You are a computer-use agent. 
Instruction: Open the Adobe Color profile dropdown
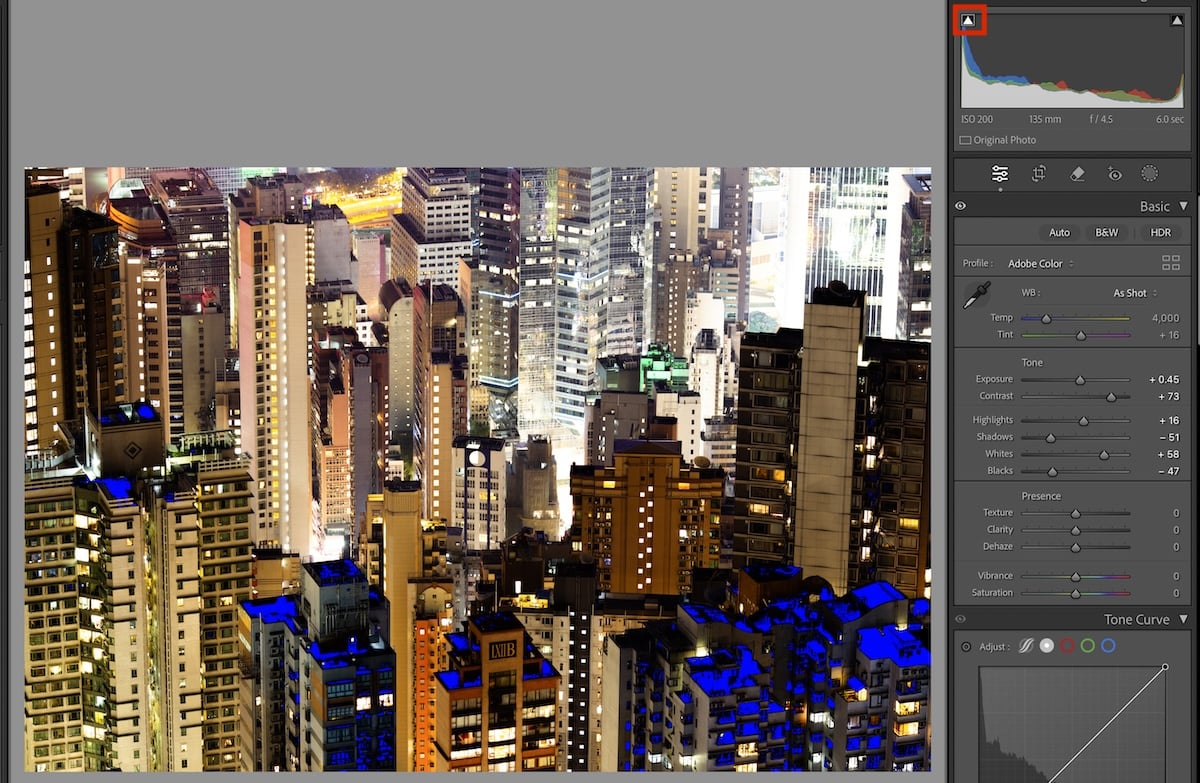click(1040, 263)
